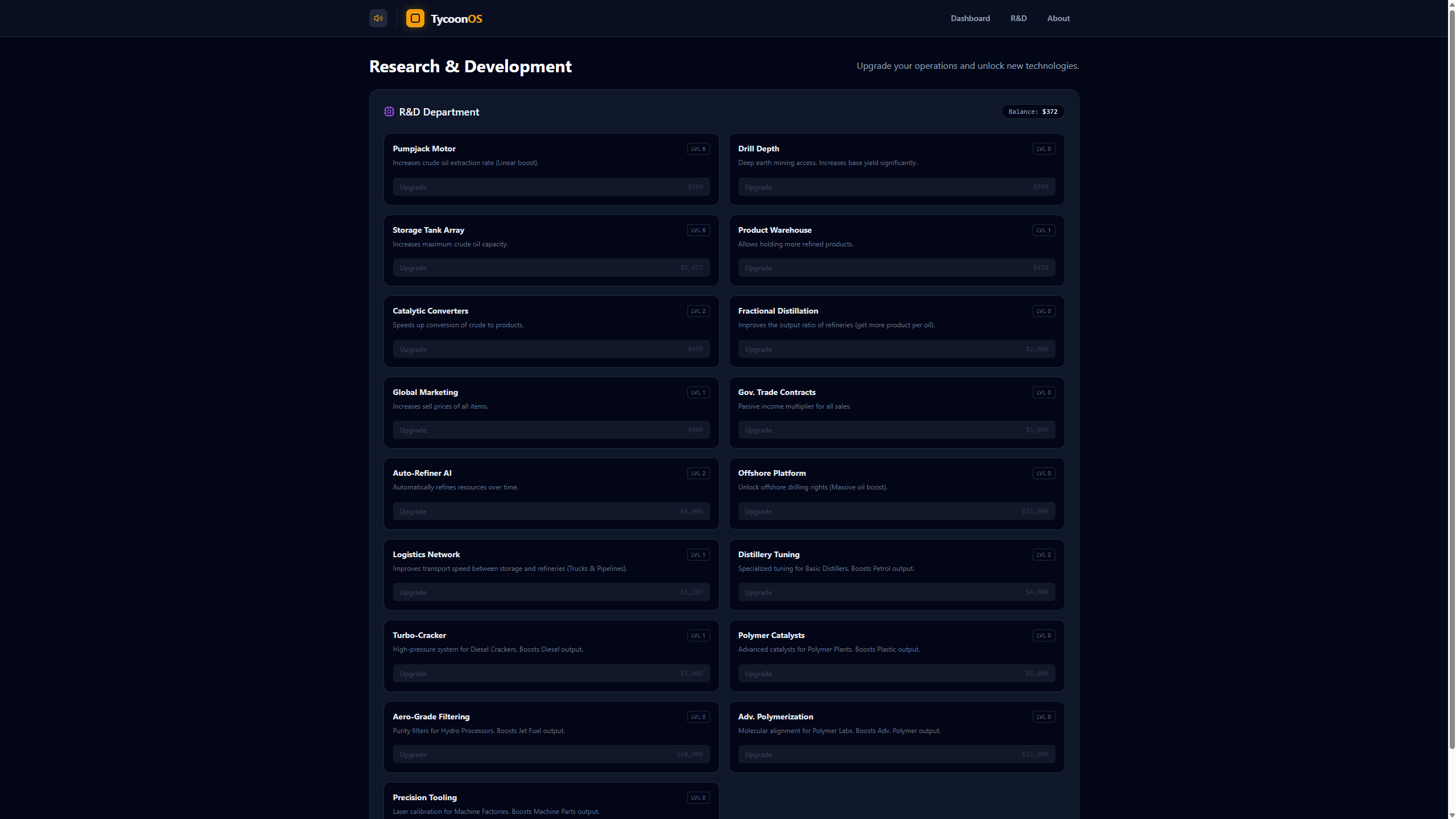Upgrade the Pumpjack Motor for $569
The height and width of the screenshot is (819, 1456).
tap(550, 187)
